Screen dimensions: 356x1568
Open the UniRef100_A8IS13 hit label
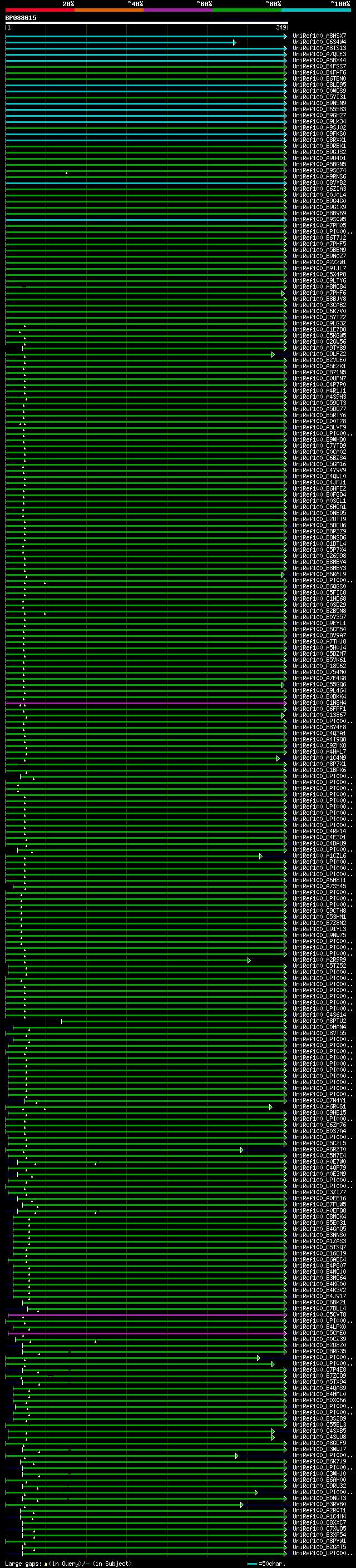[x=319, y=48]
